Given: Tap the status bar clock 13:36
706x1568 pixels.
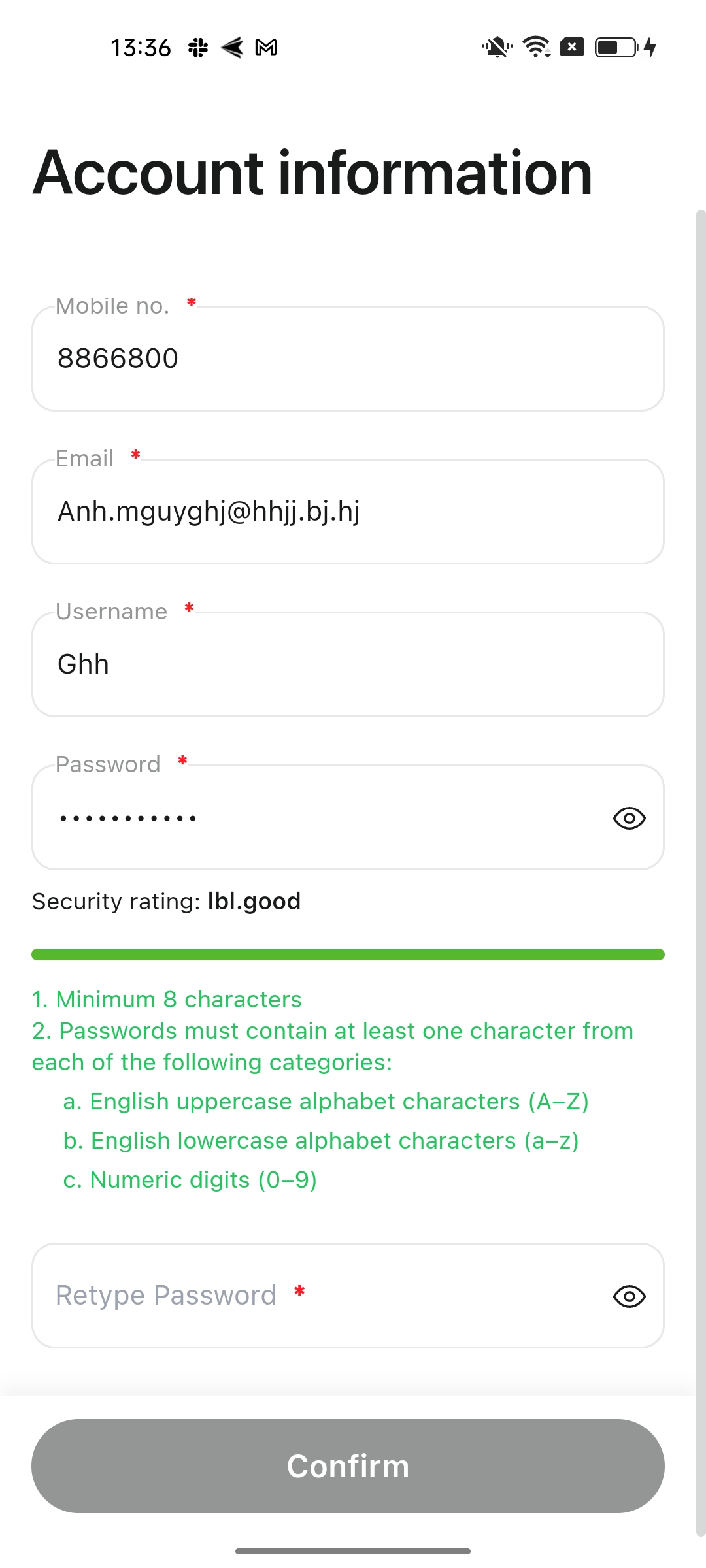Looking at the screenshot, I should (141, 48).
